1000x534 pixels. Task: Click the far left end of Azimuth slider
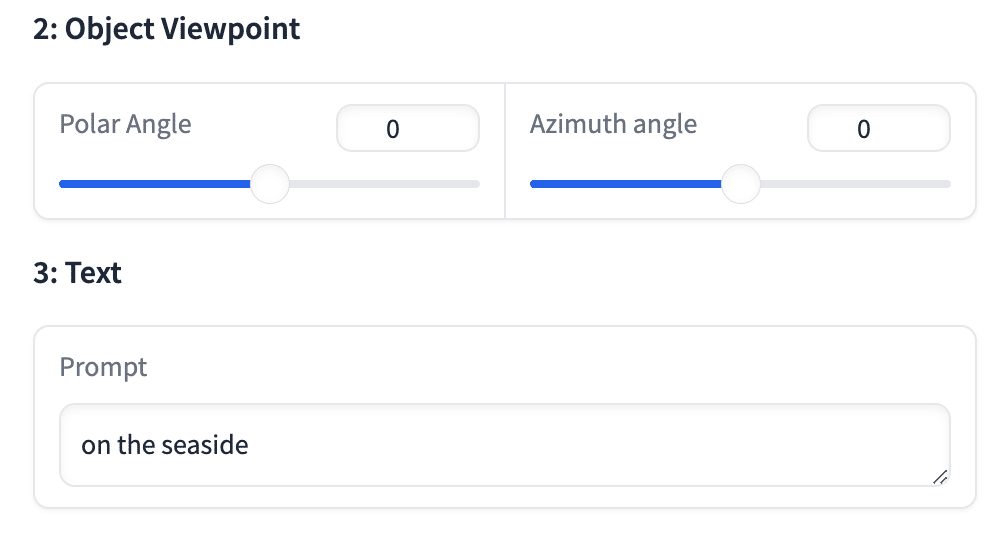(x=533, y=184)
